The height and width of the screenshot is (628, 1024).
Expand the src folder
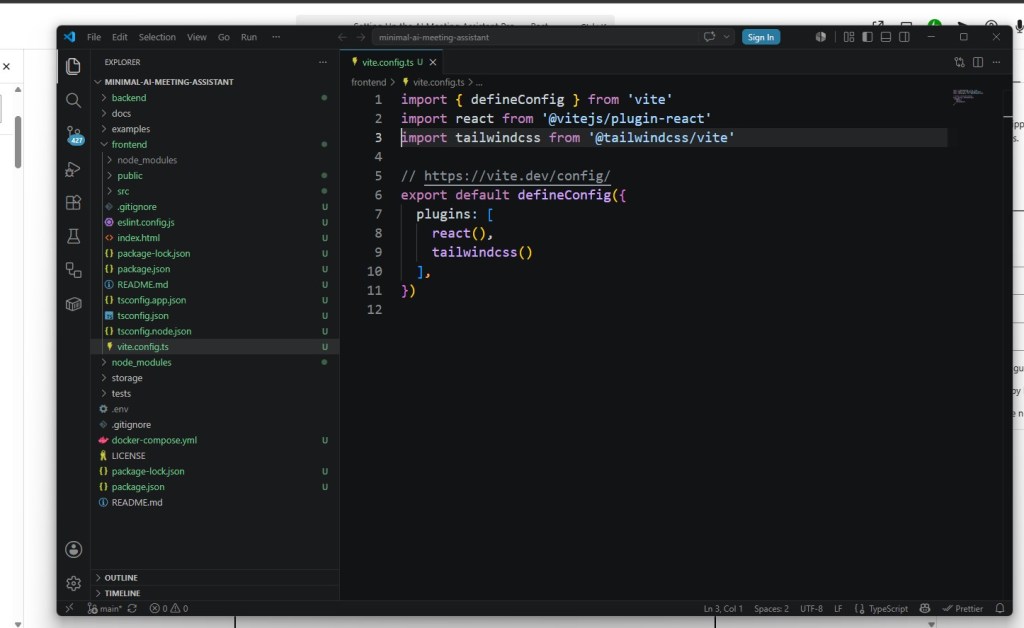click(123, 191)
